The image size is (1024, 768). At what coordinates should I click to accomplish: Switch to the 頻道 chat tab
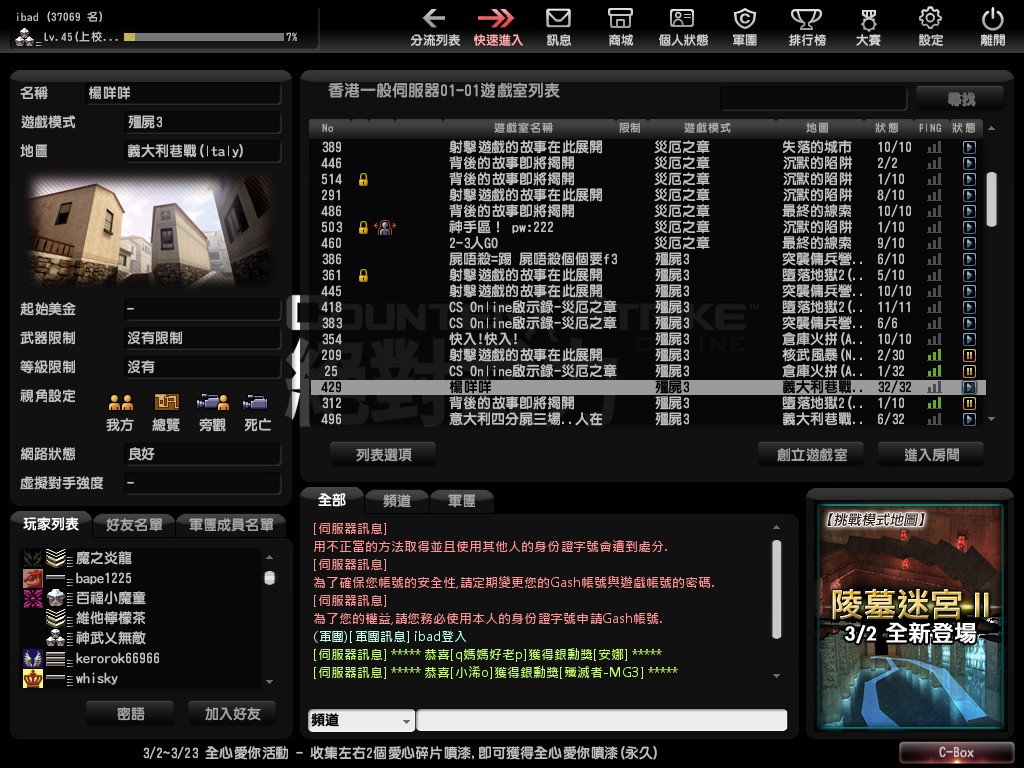(396, 501)
